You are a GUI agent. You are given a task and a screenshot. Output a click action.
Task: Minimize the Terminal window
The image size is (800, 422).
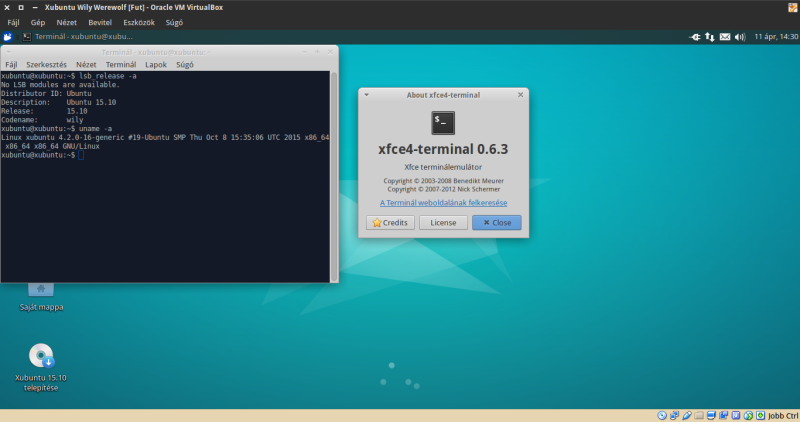click(305, 52)
